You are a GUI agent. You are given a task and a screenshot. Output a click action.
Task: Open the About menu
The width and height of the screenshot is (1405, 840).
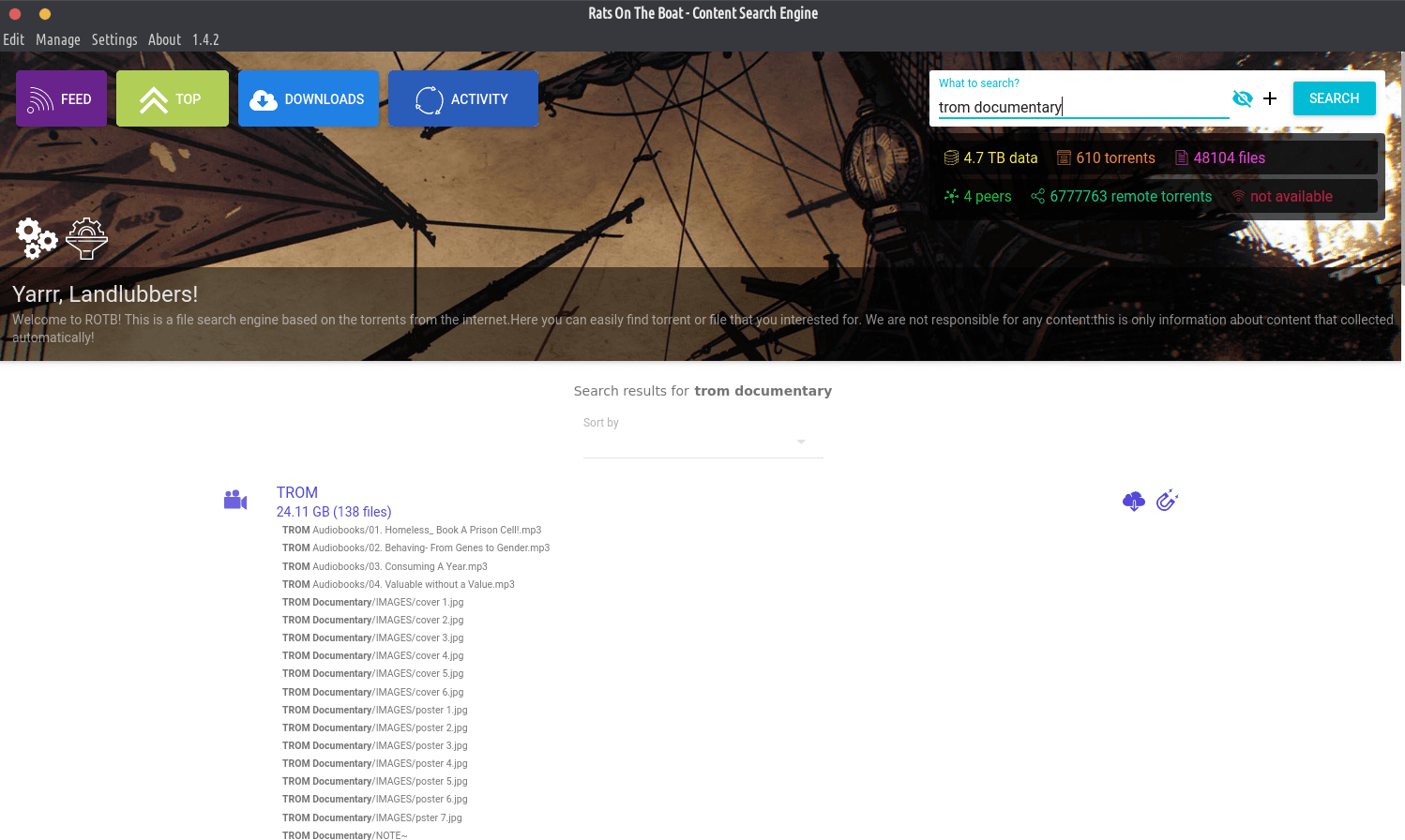(164, 39)
